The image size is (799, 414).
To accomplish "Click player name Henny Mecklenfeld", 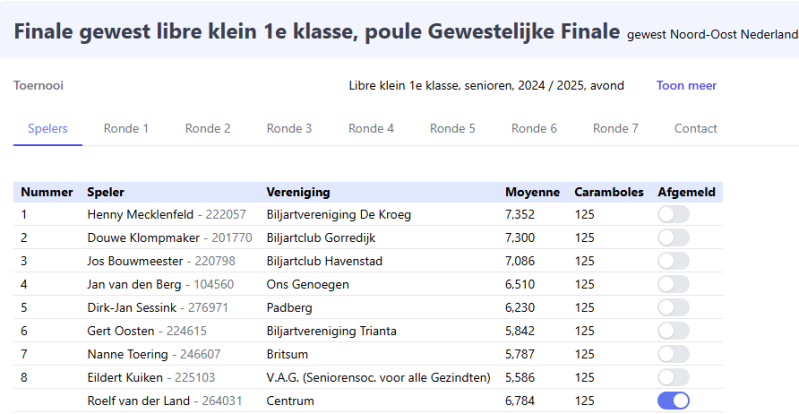I will (141, 214).
